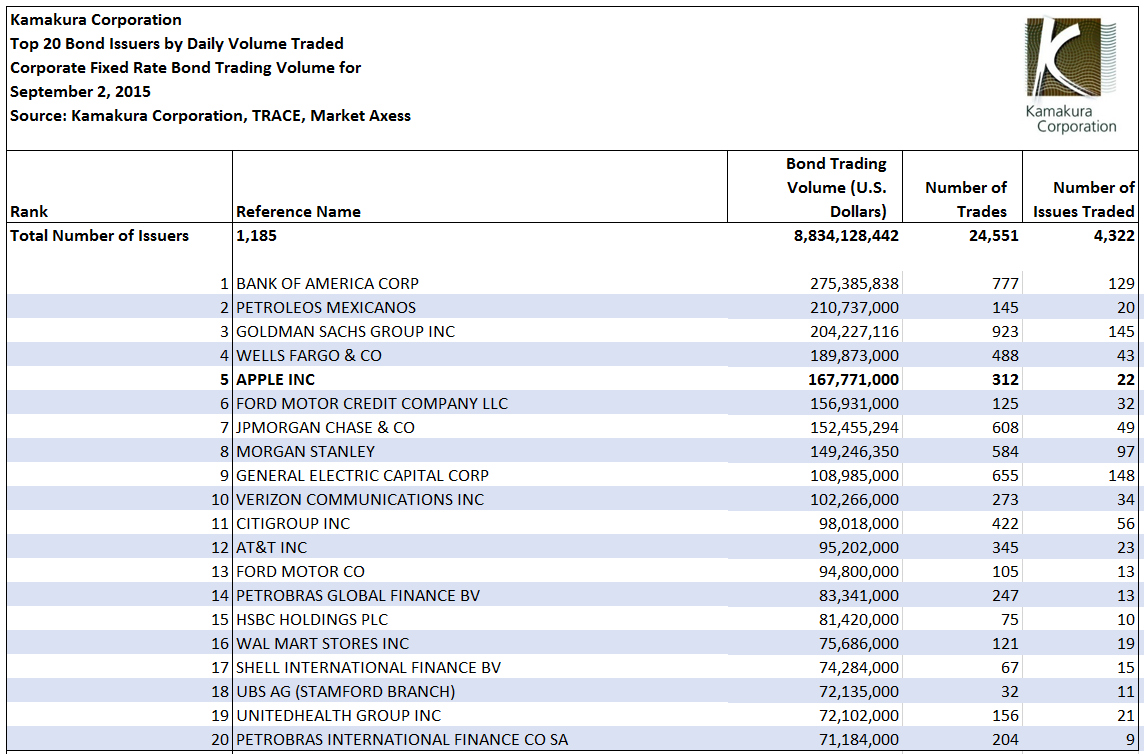The width and height of the screenshot is (1144, 754).
Task: Click GE Capital issues traded 148
Action: [x=1121, y=475]
